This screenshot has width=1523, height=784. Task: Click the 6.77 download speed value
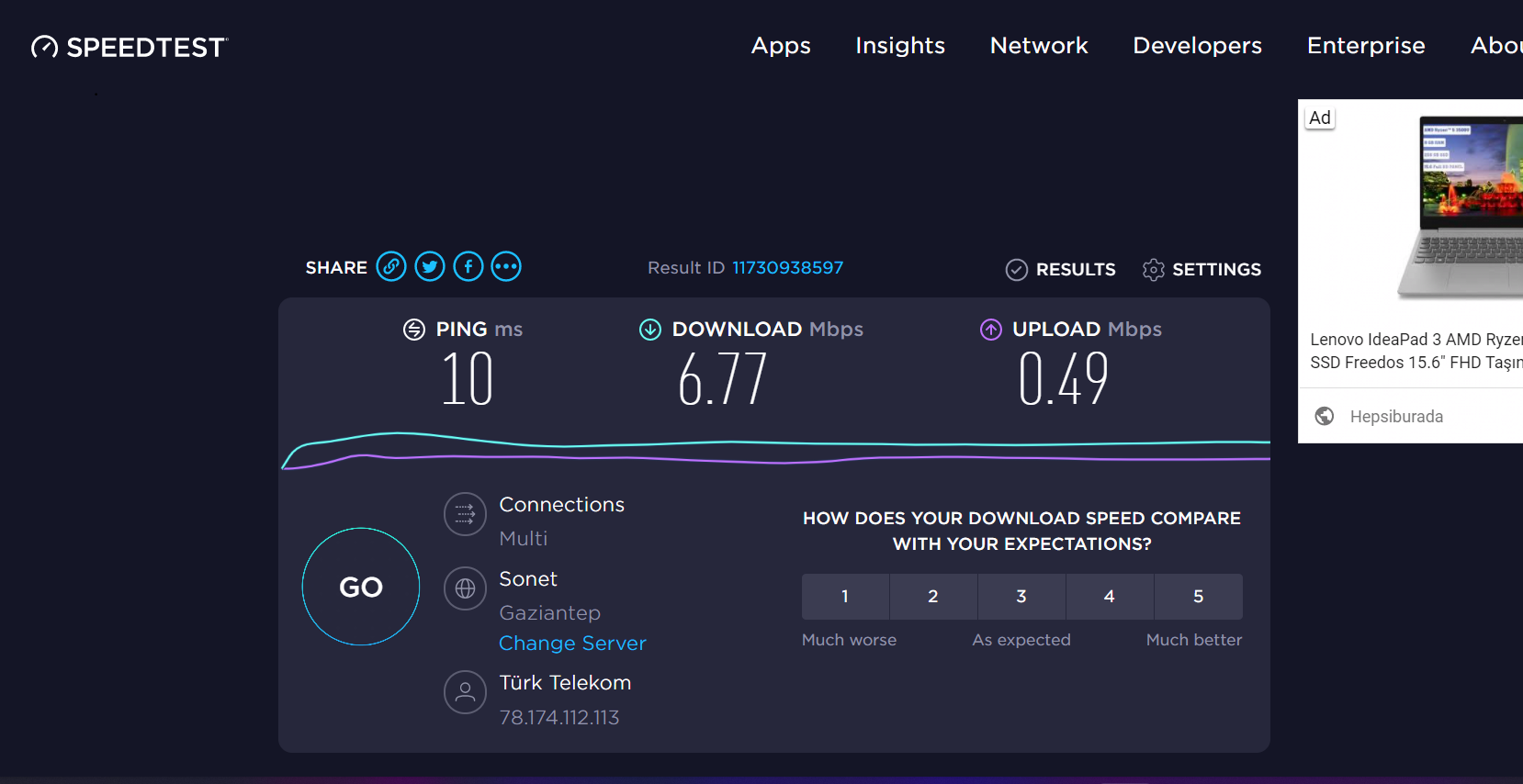(x=722, y=379)
